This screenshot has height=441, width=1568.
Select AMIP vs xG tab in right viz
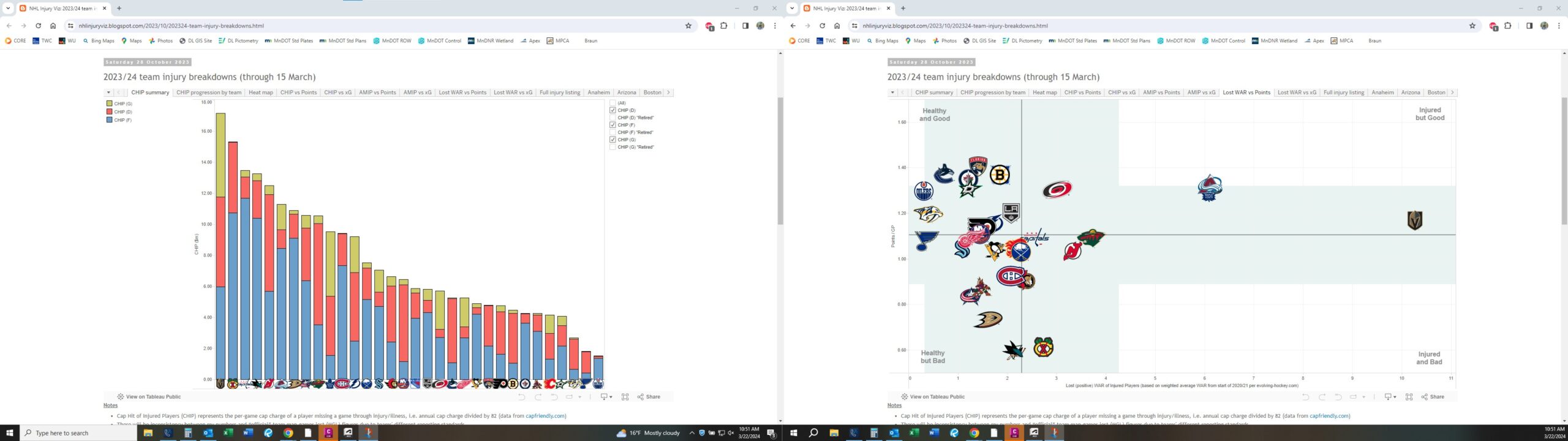click(x=1201, y=92)
